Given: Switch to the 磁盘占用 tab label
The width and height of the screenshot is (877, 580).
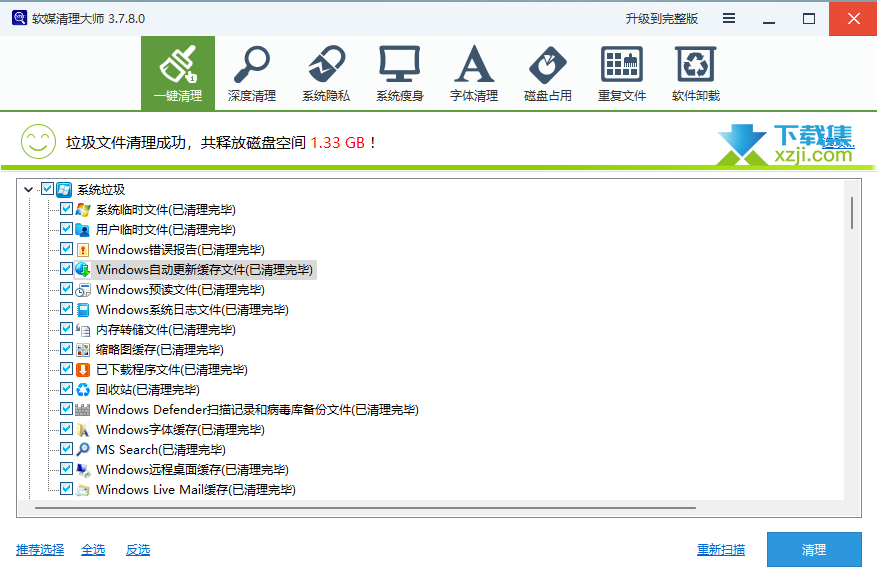Looking at the screenshot, I should click(x=548, y=96).
